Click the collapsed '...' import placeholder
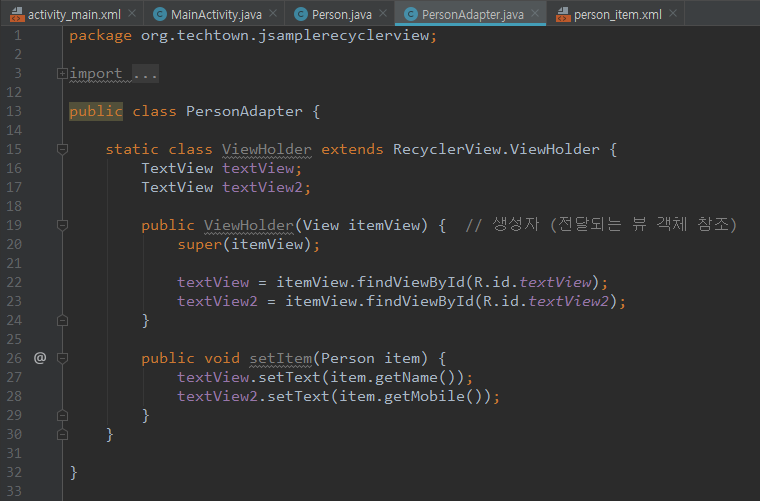 145,74
